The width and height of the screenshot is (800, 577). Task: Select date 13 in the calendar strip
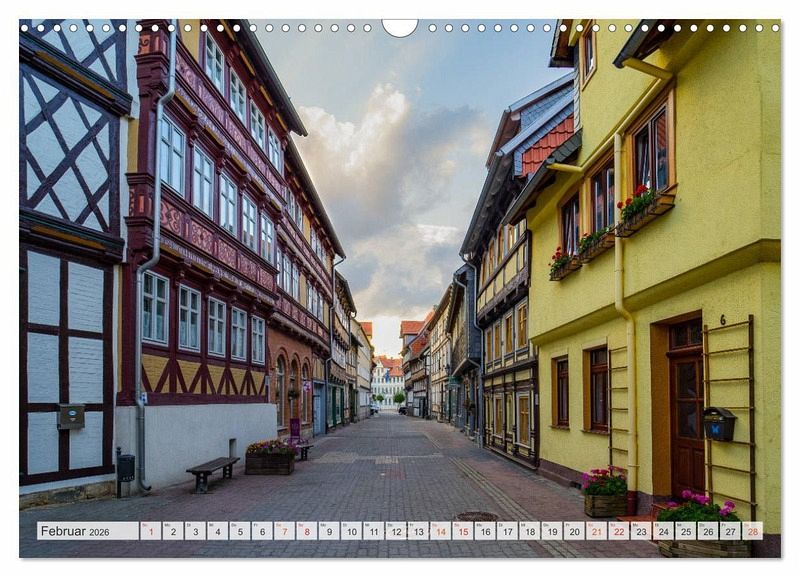pos(418,531)
